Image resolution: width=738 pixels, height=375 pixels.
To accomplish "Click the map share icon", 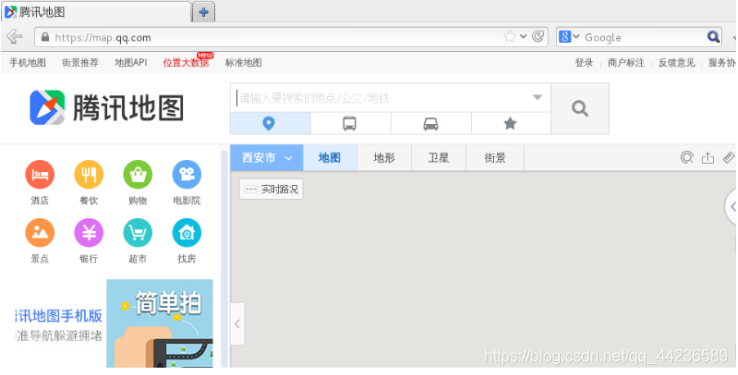I will pyautogui.click(x=708, y=158).
